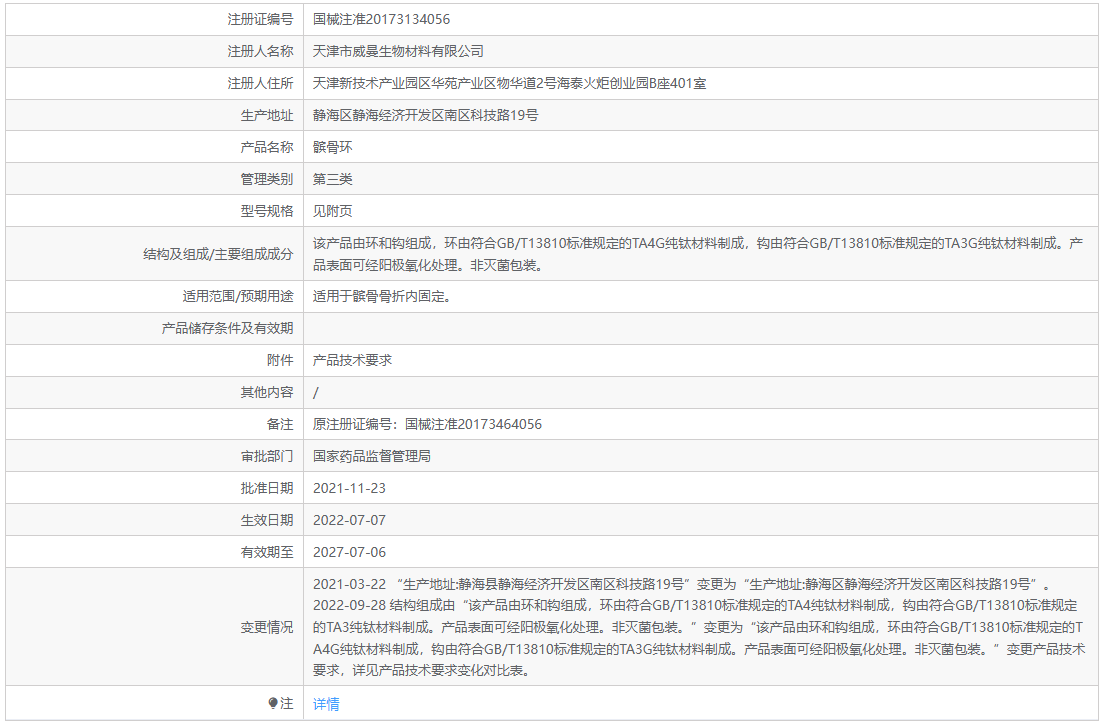
Task: Select the 其他内容 label
Action: tap(266, 392)
